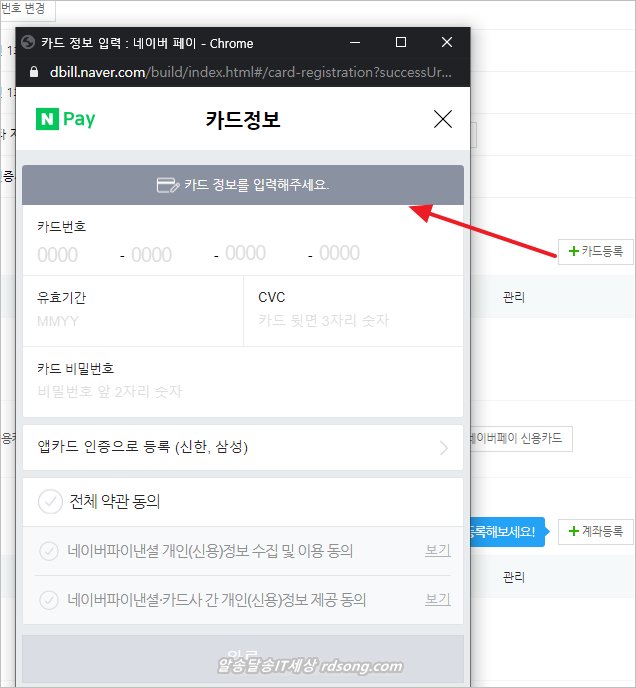
Task: Click the +카드등록 button in background page
Action: (x=596, y=251)
